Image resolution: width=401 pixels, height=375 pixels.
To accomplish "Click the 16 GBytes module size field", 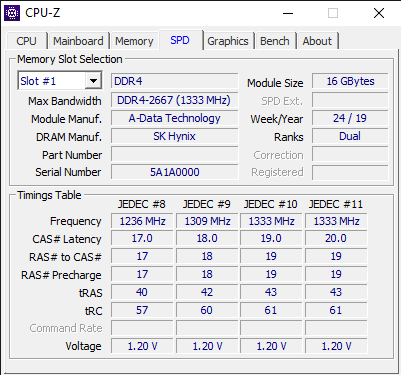I will (x=350, y=81).
